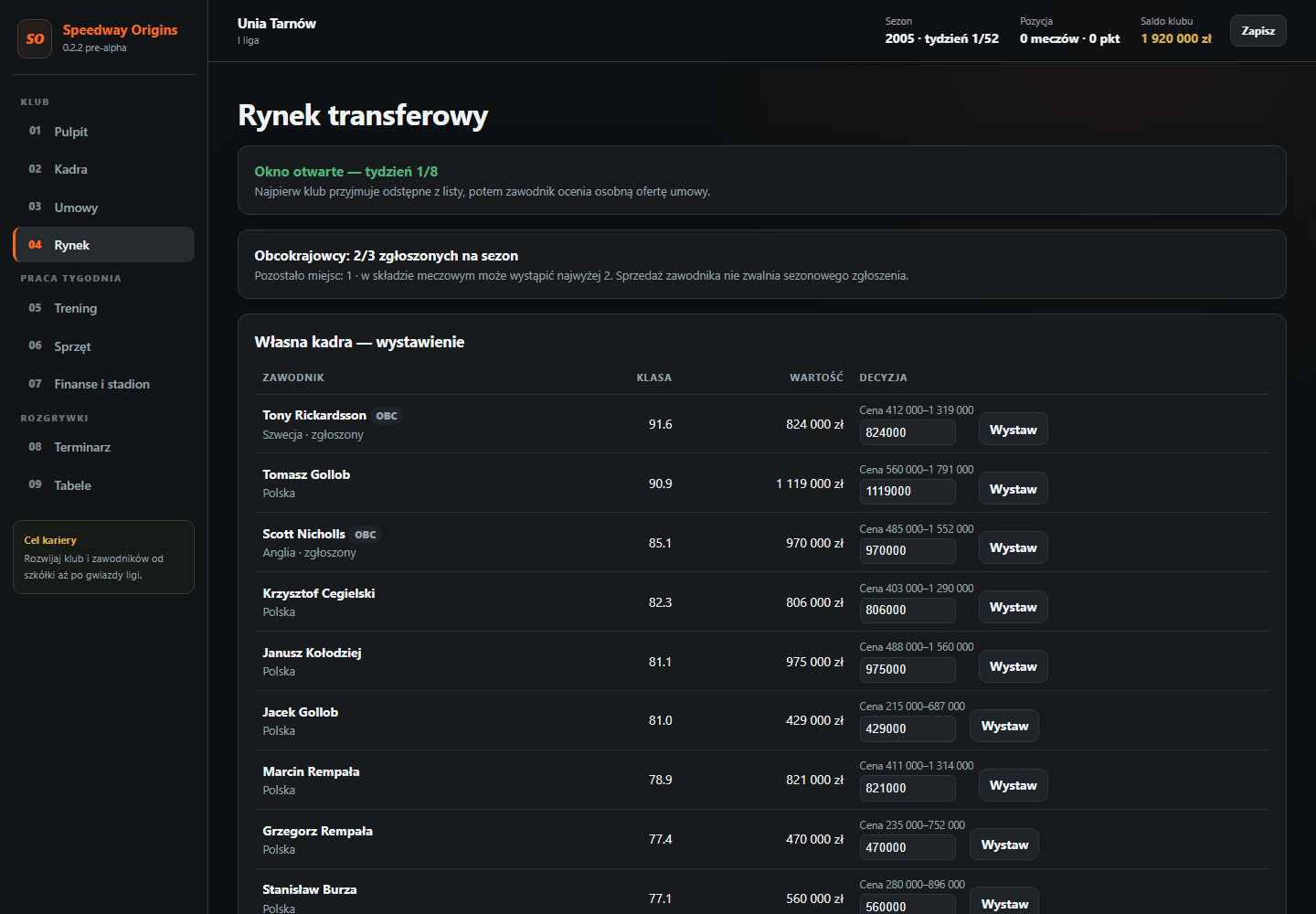
Task: Click Wystaw in Scott Nicholls row
Action: pyautogui.click(x=1013, y=547)
